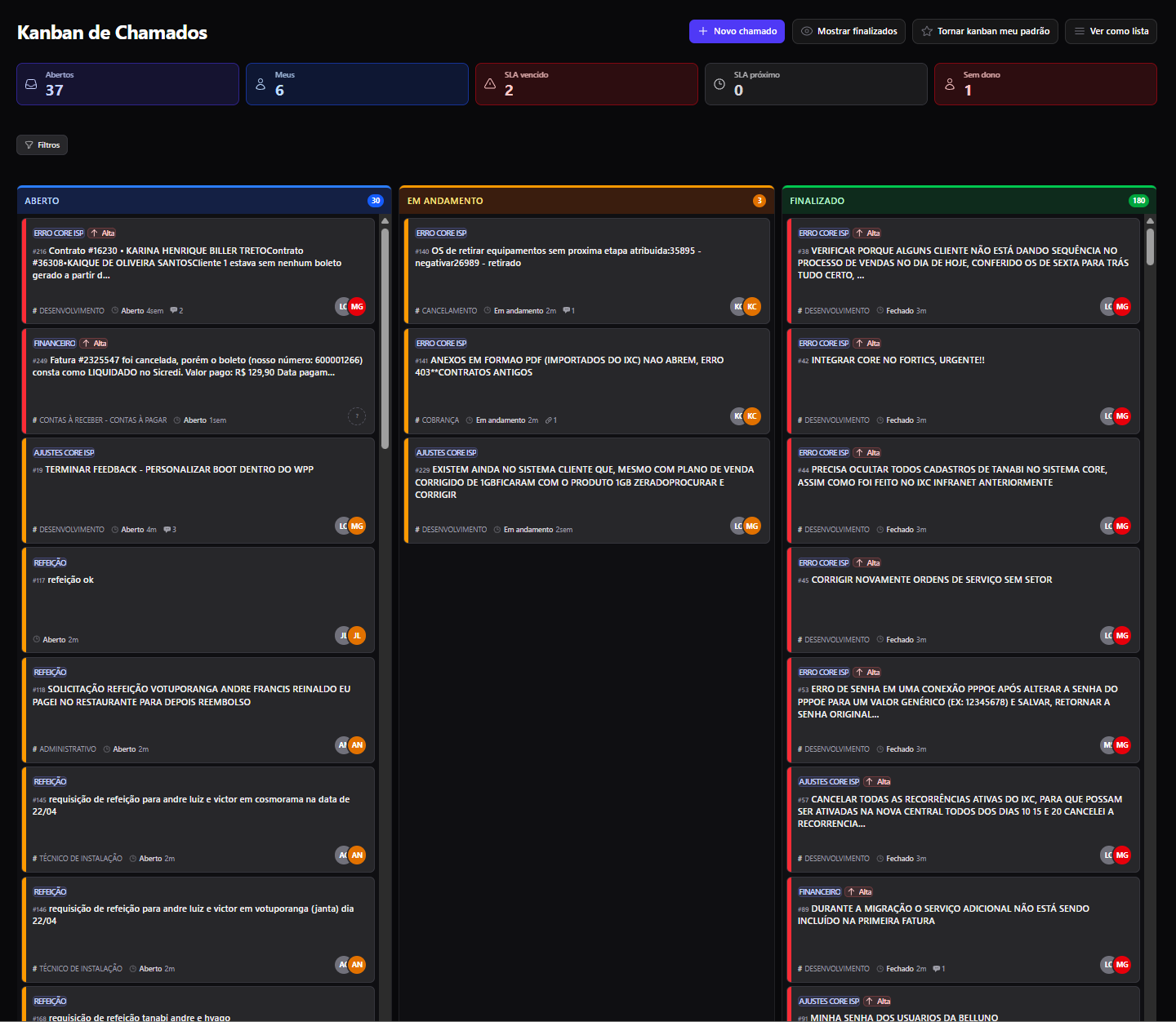Click the ABERTO column scrollbar
Screen dimensions: 1176x1022
[385, 339]
